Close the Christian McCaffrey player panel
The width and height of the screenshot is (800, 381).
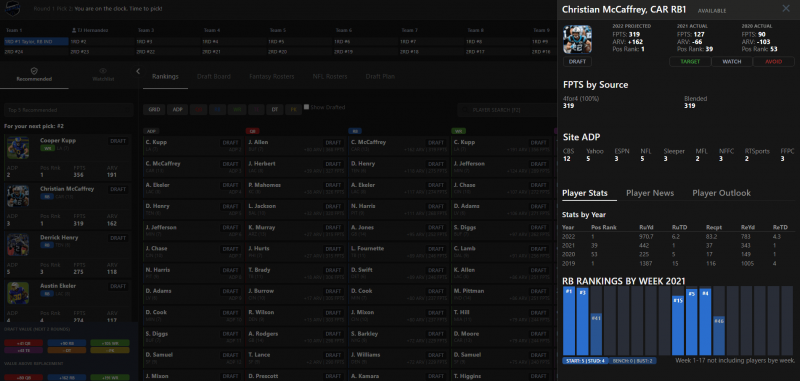coord(786,9)
